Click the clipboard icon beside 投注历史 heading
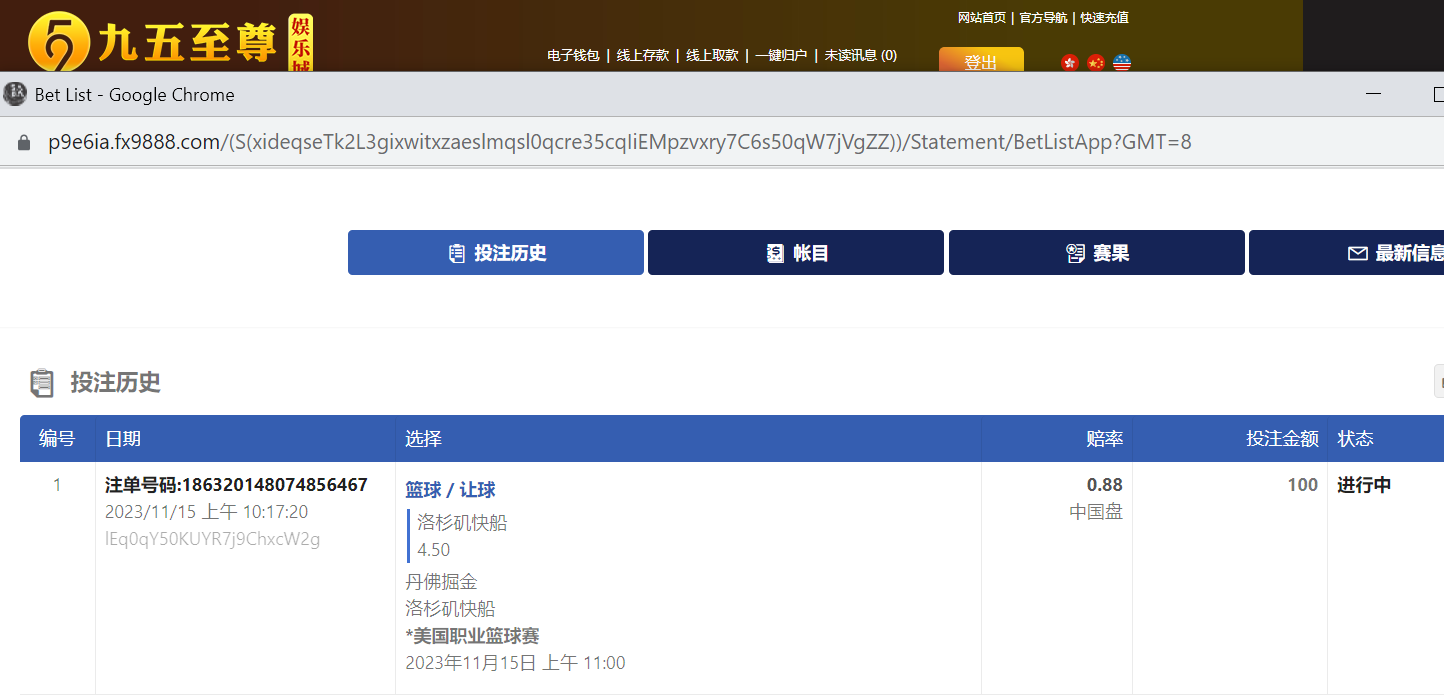This screenshot has width=1444, height=699. [x=42, y=383]
